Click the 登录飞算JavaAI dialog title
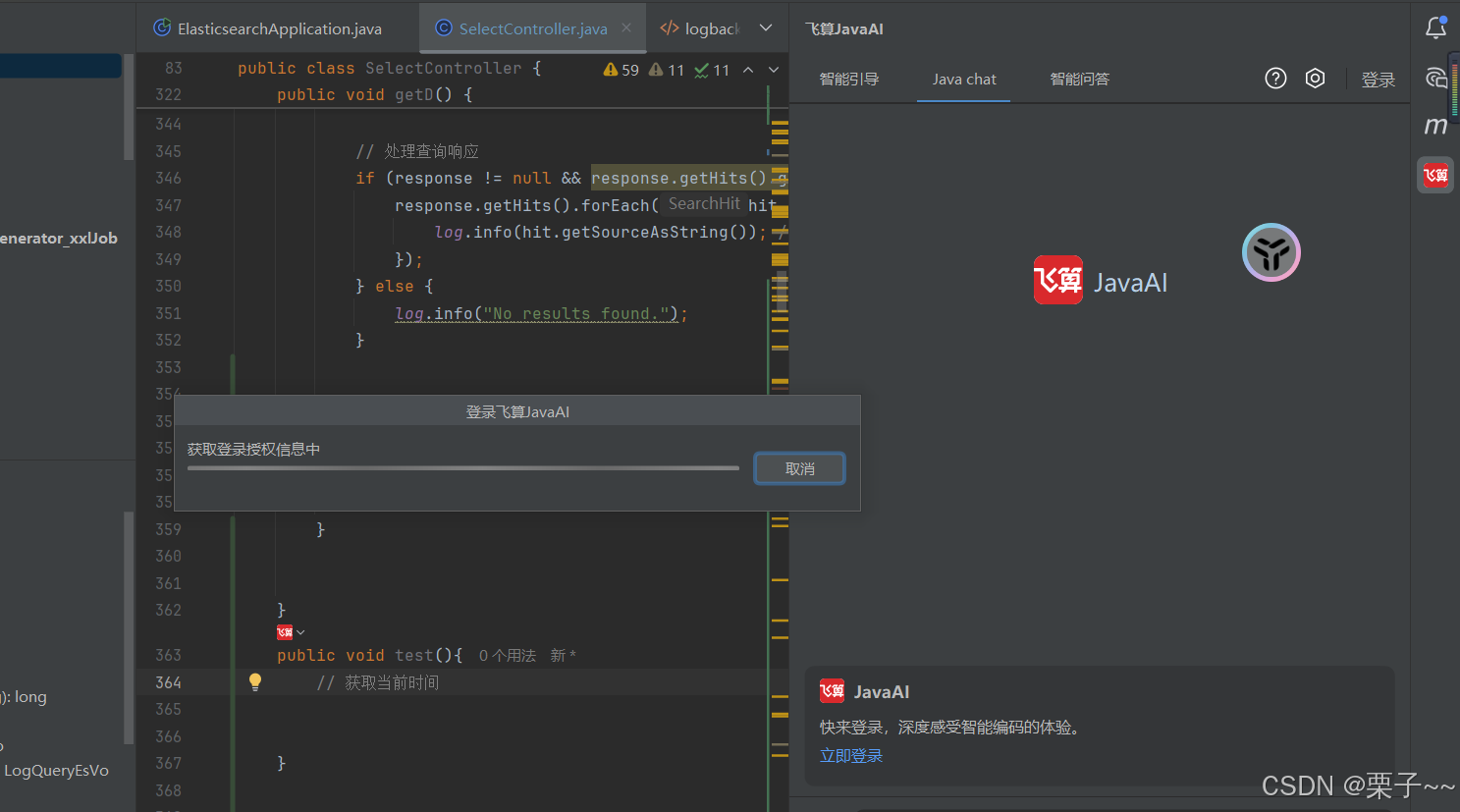Screen dimensions: 1460x812 (x=517, y=411)
